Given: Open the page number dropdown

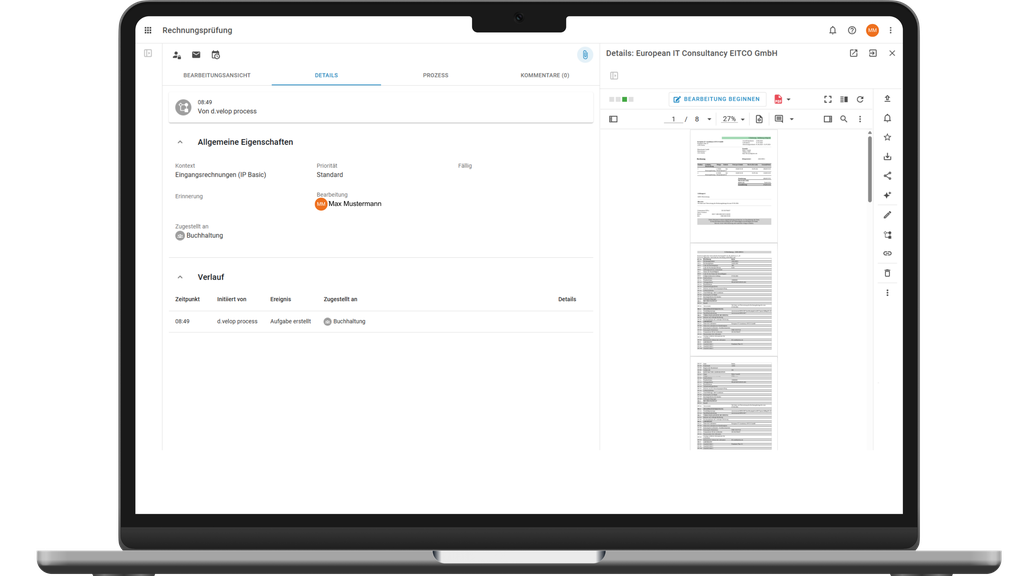Looking at the screenshot, I should pyautogui.click(x=709, y=120).
